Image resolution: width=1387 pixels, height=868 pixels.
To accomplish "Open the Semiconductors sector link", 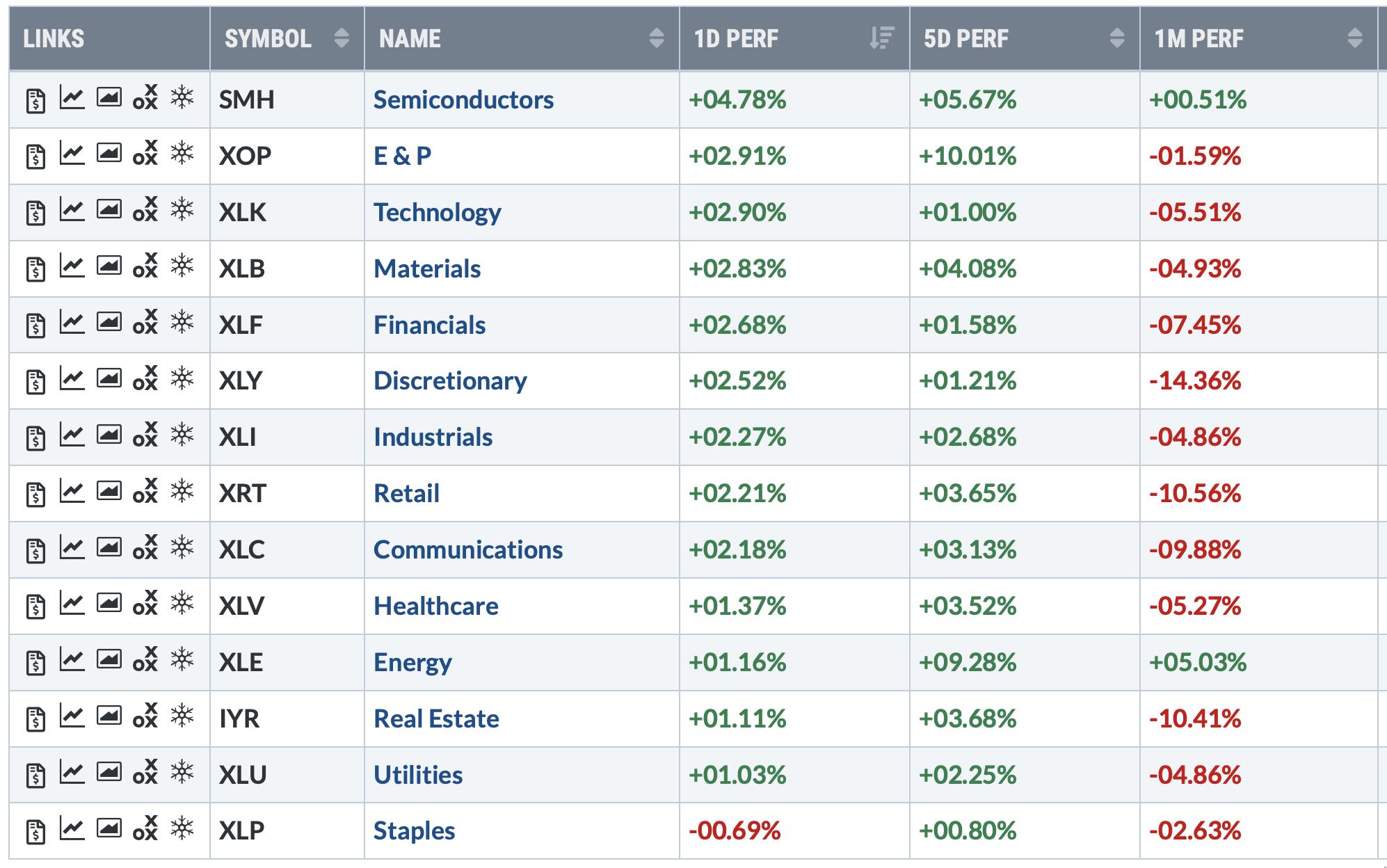I will 463,100.
